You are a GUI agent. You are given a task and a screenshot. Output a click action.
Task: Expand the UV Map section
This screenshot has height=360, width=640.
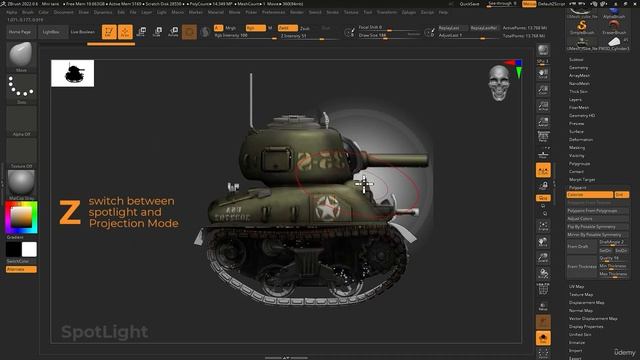[x=576, y=287]
